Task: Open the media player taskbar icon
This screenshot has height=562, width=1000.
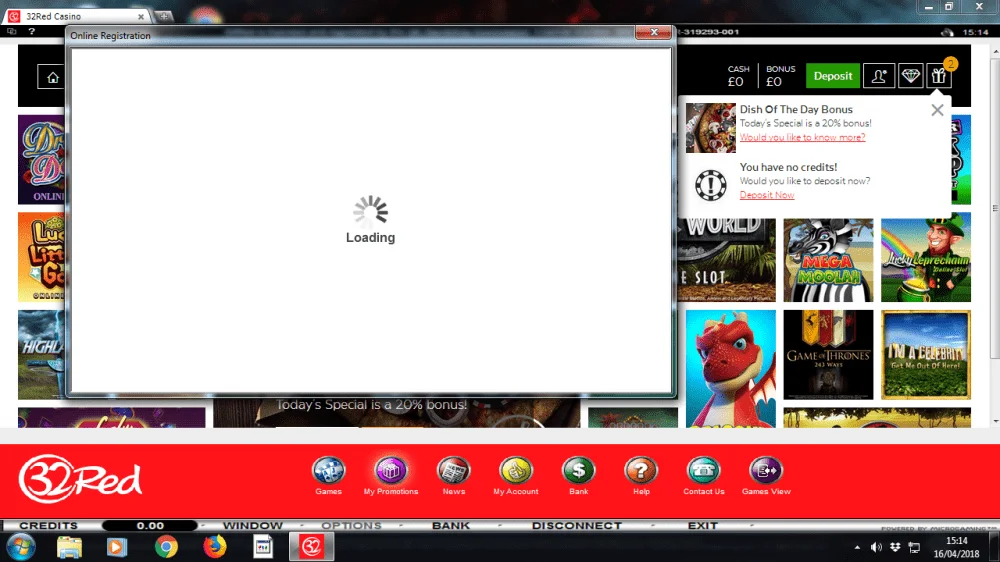Action: [x=117, y=547]
